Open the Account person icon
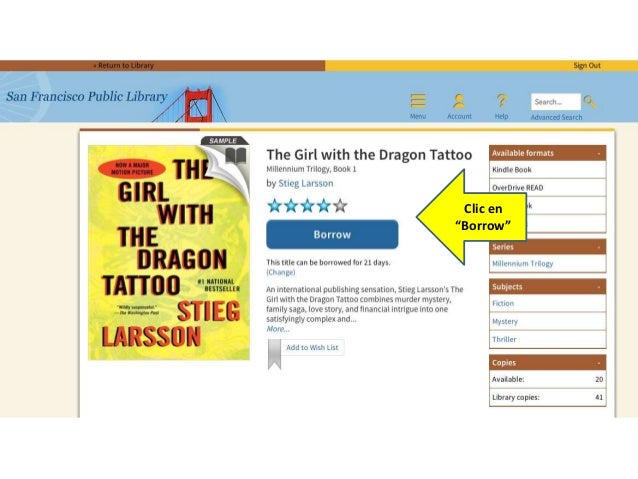 coord(459,101)
